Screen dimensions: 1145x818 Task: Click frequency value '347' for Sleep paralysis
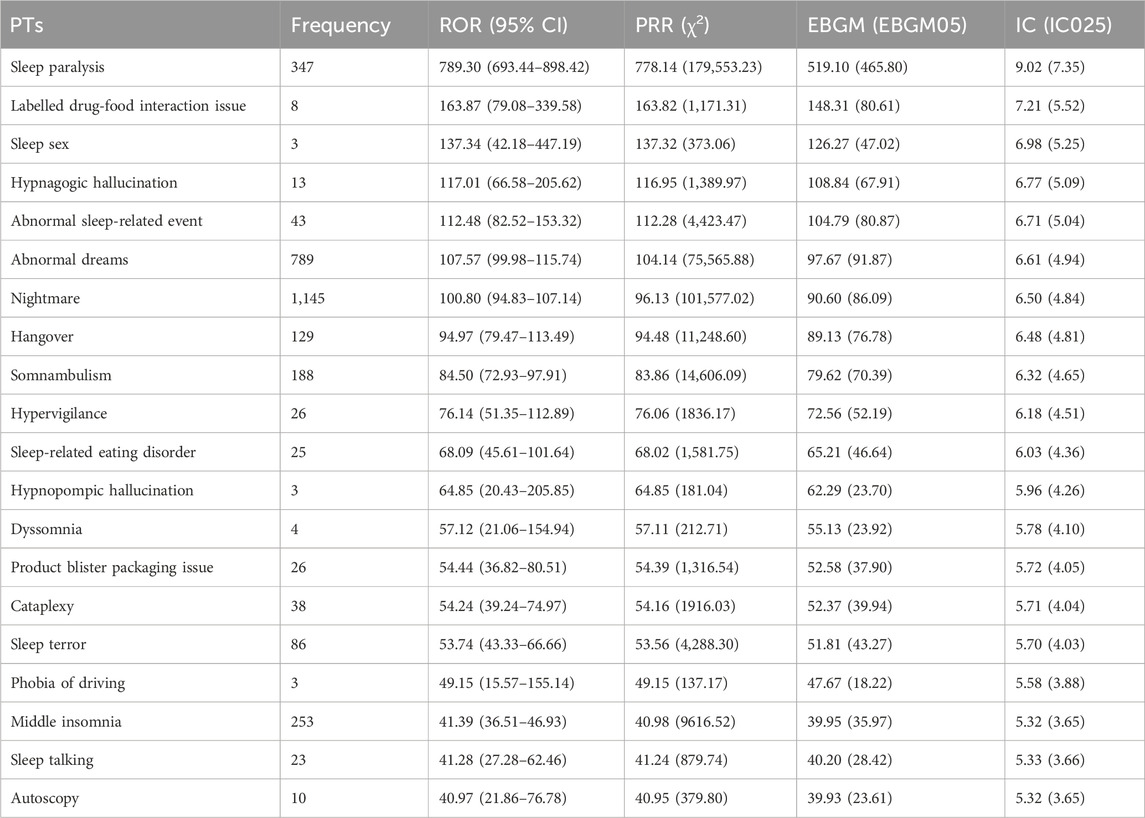click(x=302, y=67)
